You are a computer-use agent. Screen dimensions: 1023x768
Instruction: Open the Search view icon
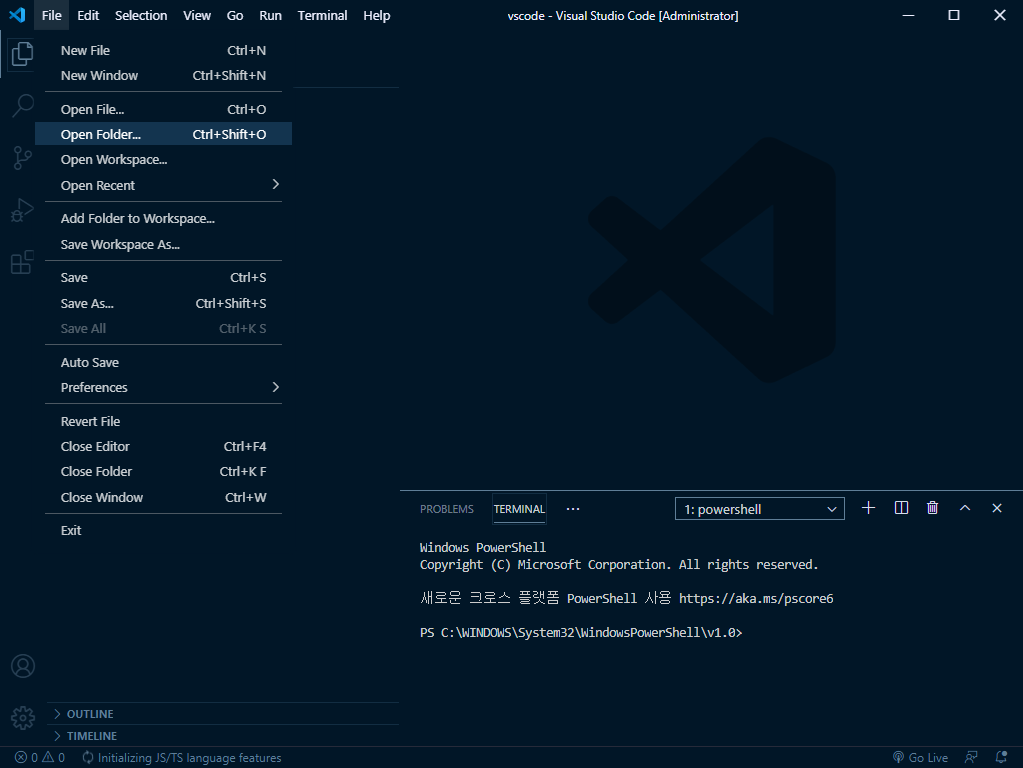click(x=22, y=105)
